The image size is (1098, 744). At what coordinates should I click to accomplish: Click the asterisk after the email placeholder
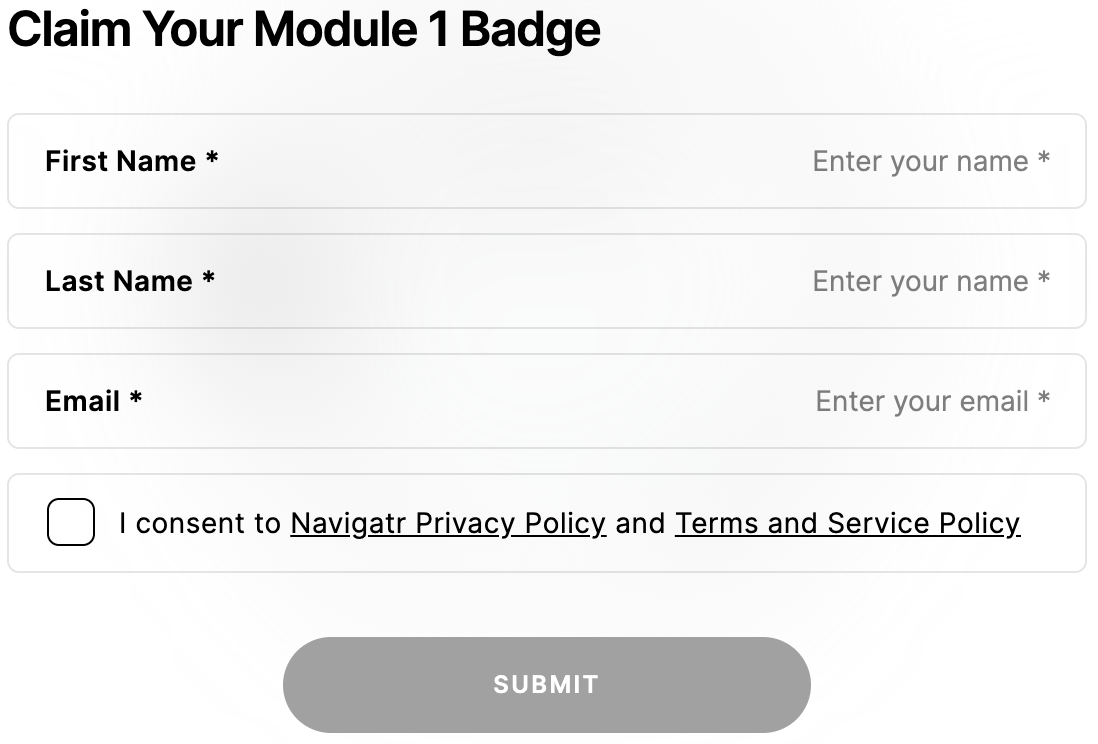pos(1044,400)
